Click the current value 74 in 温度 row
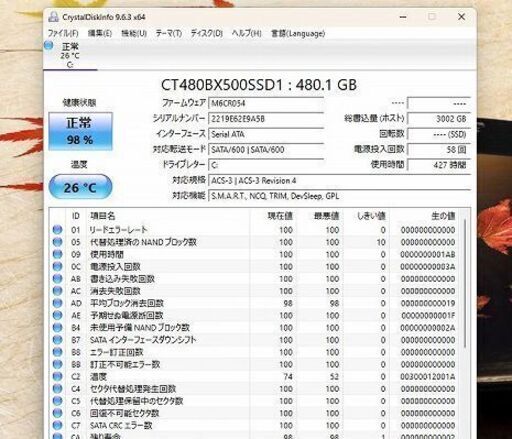512x439 pixels. 288,377
